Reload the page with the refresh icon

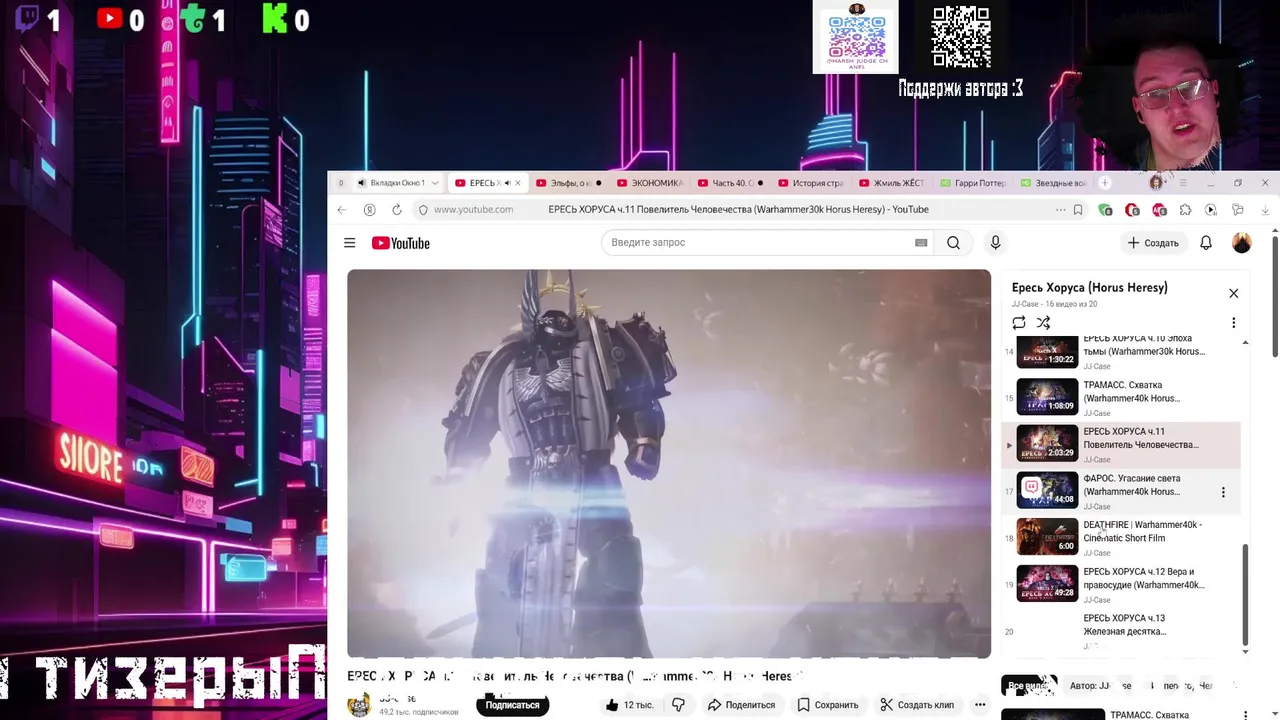397,210
